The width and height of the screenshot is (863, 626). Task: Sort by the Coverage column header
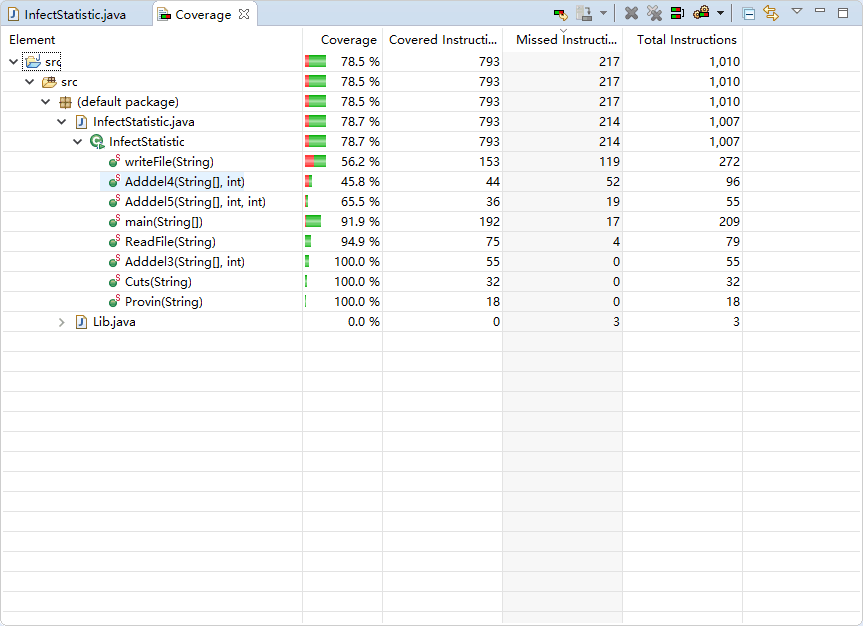[x=342, y=40]
